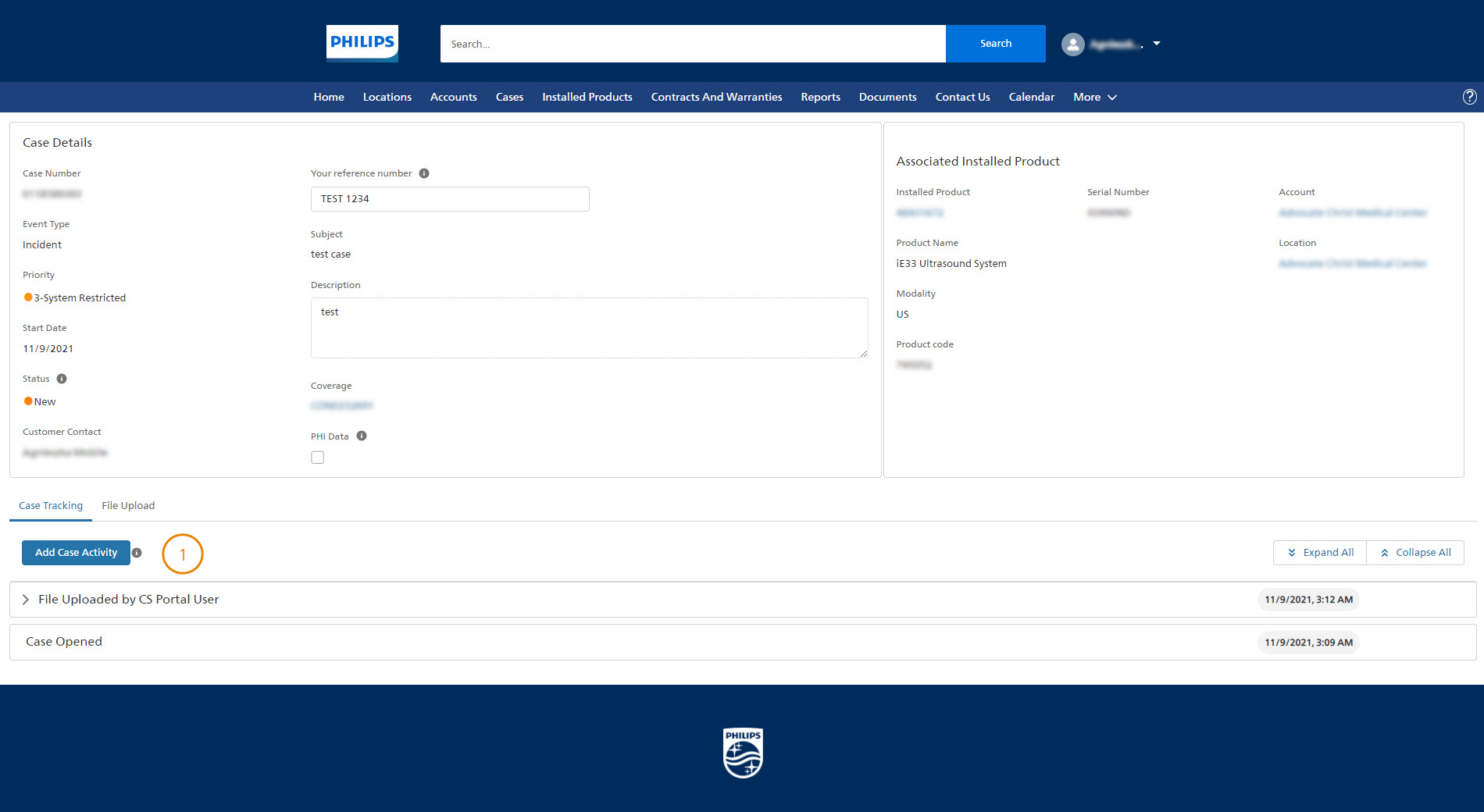Open the user profile dropdown arrow
Image resolution: width=1484 pixels, height=812 pixels.
point(1157,44)
